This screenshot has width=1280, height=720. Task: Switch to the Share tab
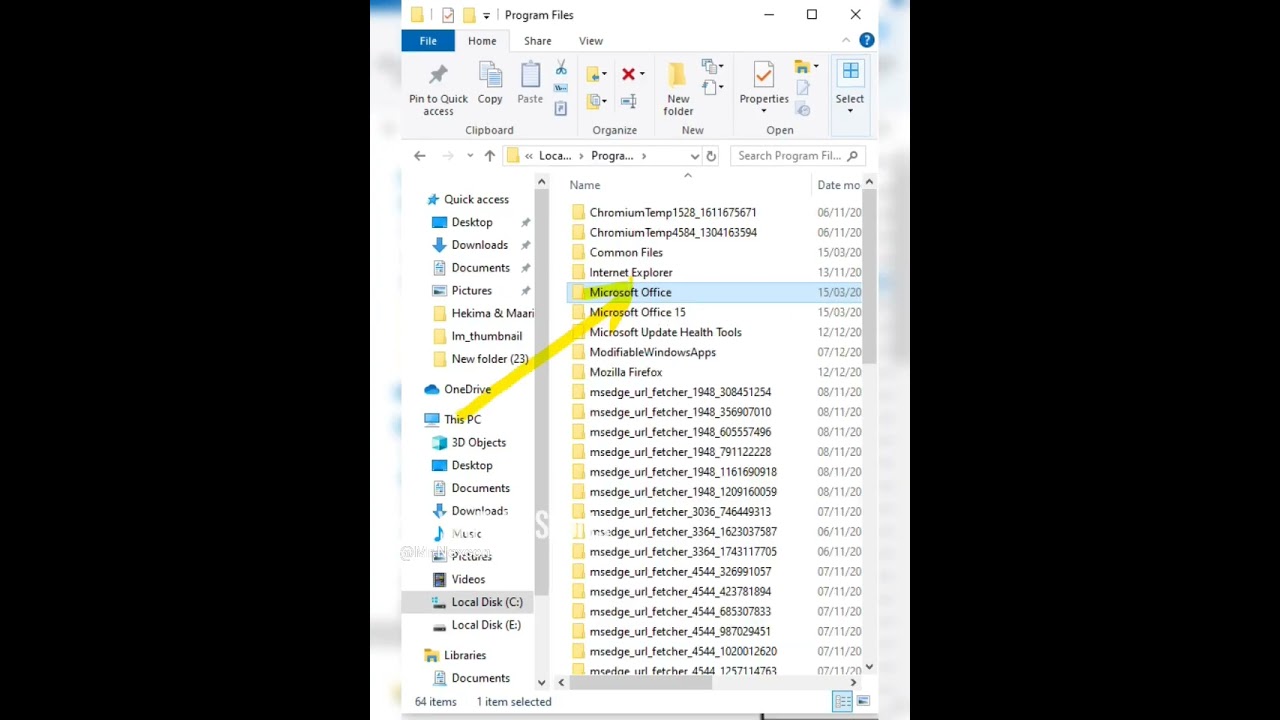click(x=537, y=41)
